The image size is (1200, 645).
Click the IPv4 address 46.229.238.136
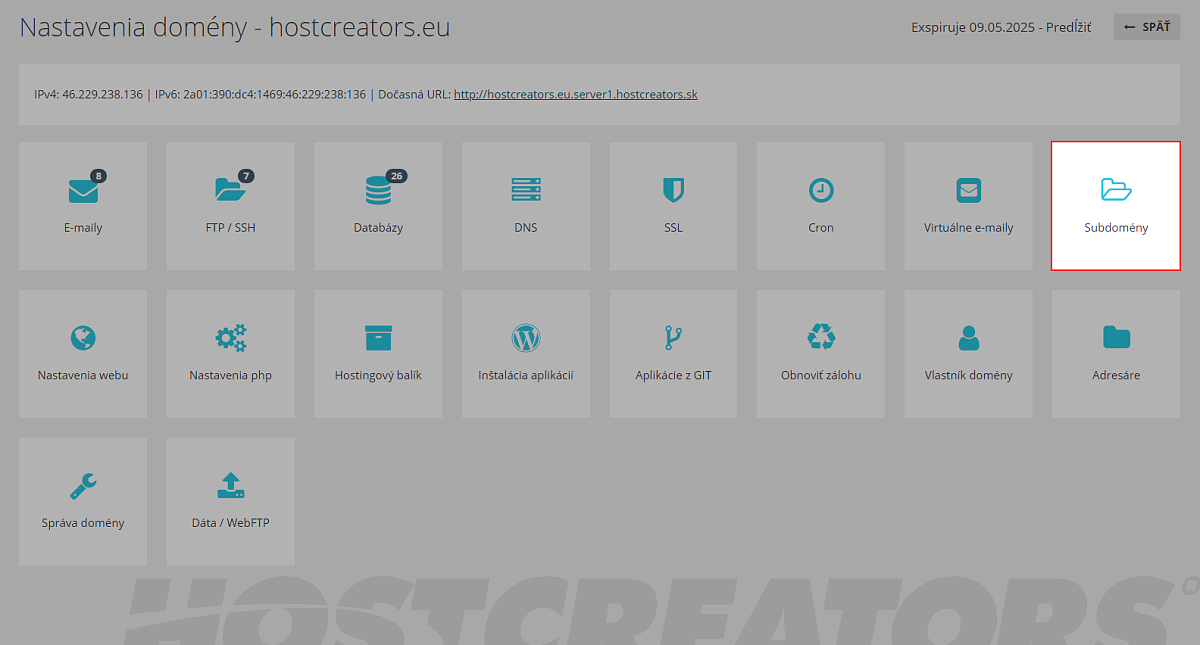point(102,95)
